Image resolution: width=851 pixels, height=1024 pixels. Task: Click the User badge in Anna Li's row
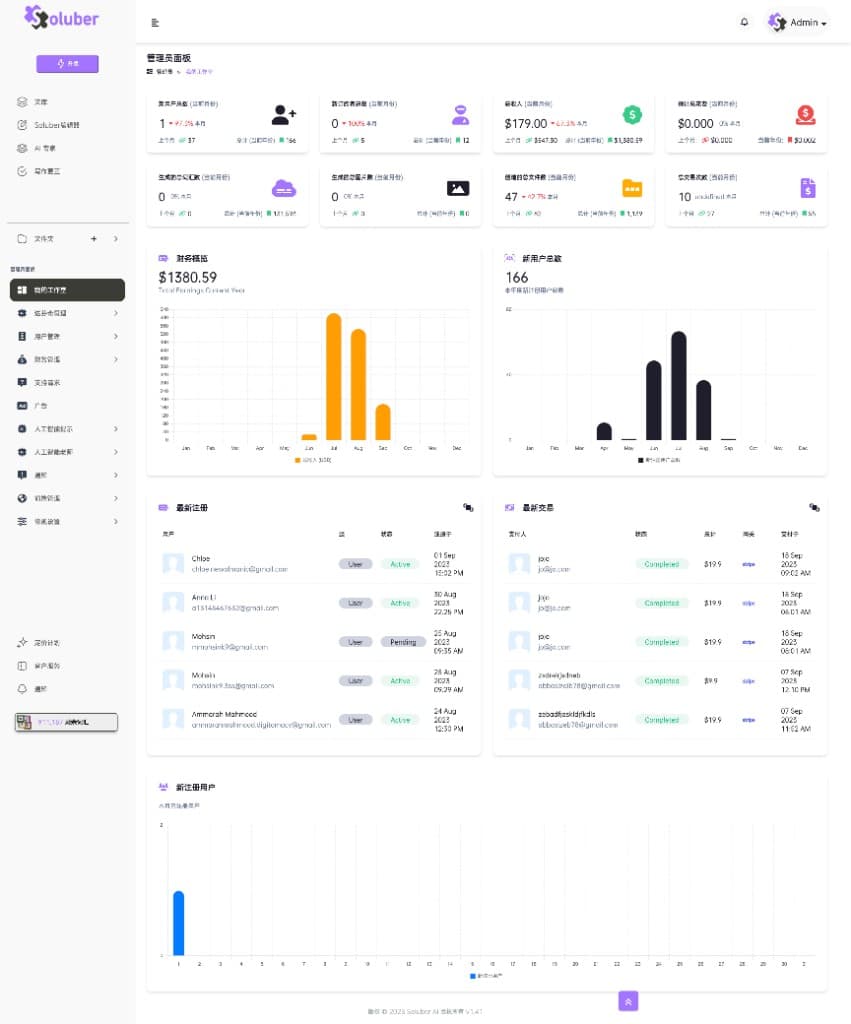(355, 603)
